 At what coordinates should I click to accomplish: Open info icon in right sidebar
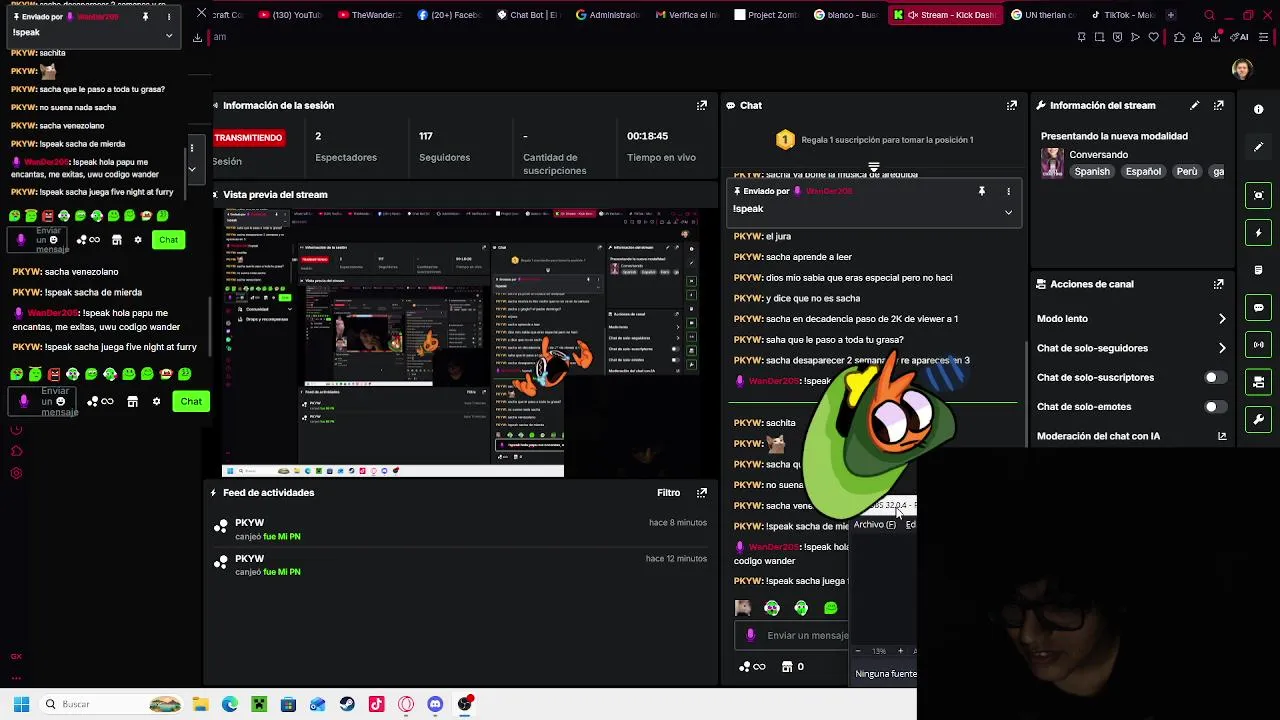point(1259,109)
